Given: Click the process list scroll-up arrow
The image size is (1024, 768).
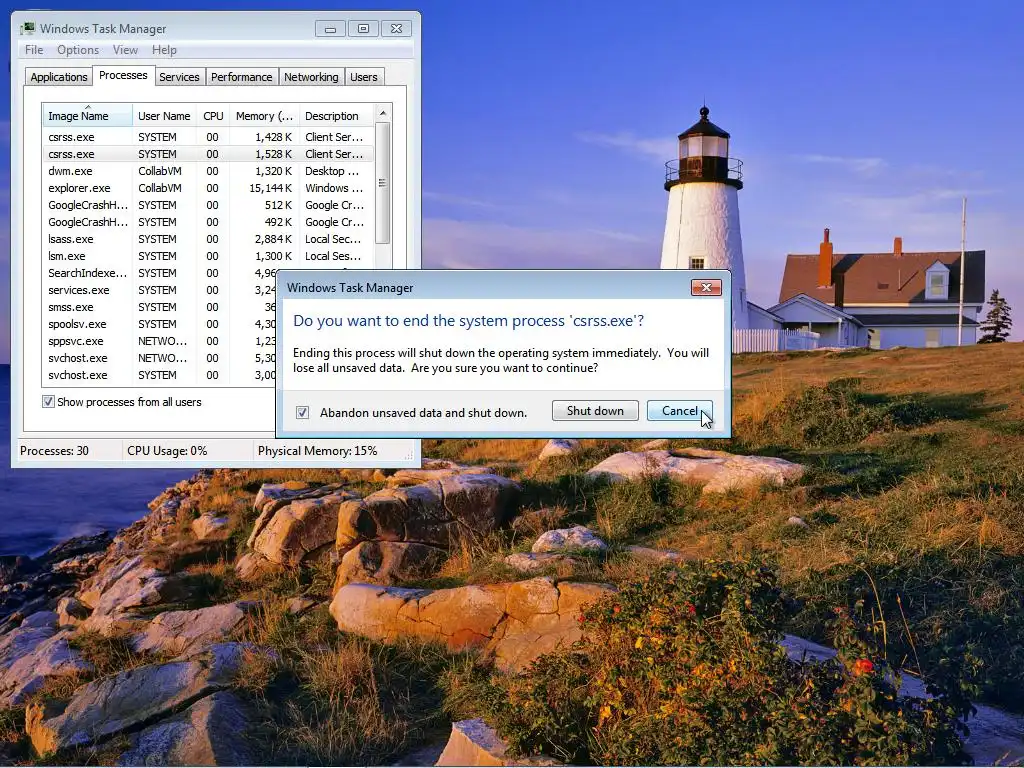Looking at the screenshot, I should click(383, 114).
